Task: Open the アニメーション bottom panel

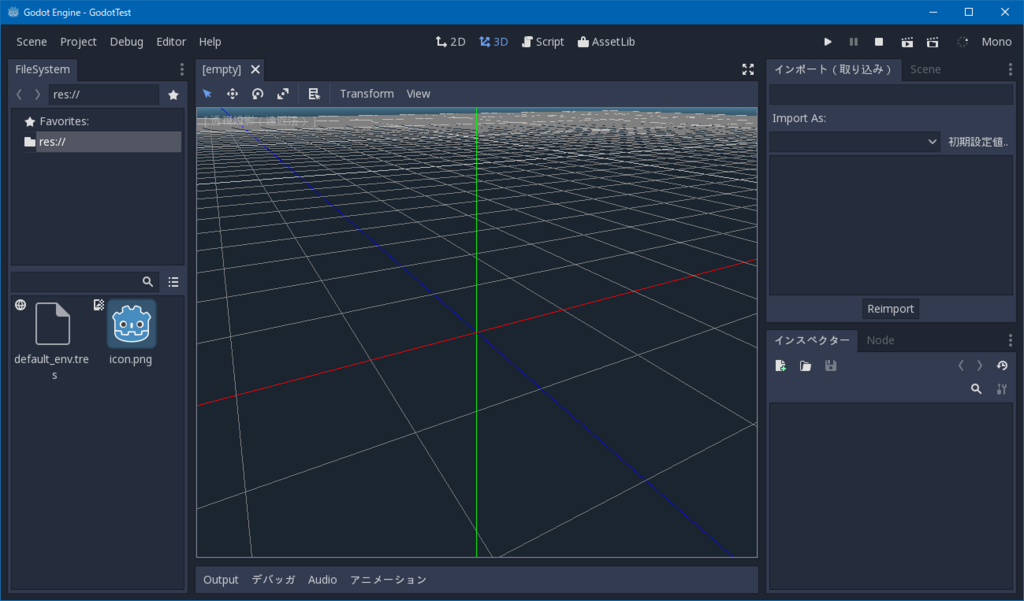Action: pos(389,580)
